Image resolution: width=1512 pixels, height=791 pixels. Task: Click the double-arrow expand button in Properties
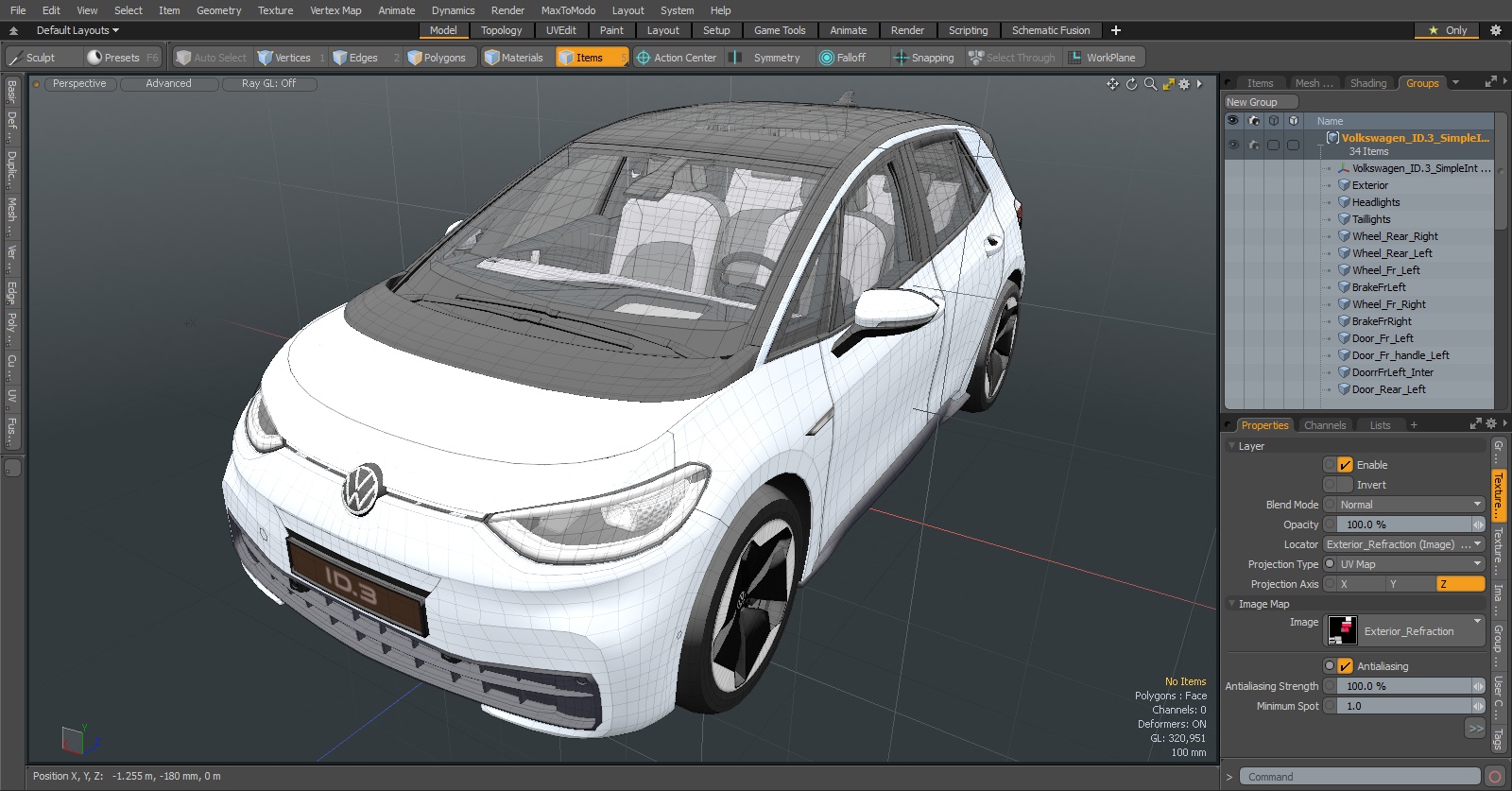point(1475,729)
